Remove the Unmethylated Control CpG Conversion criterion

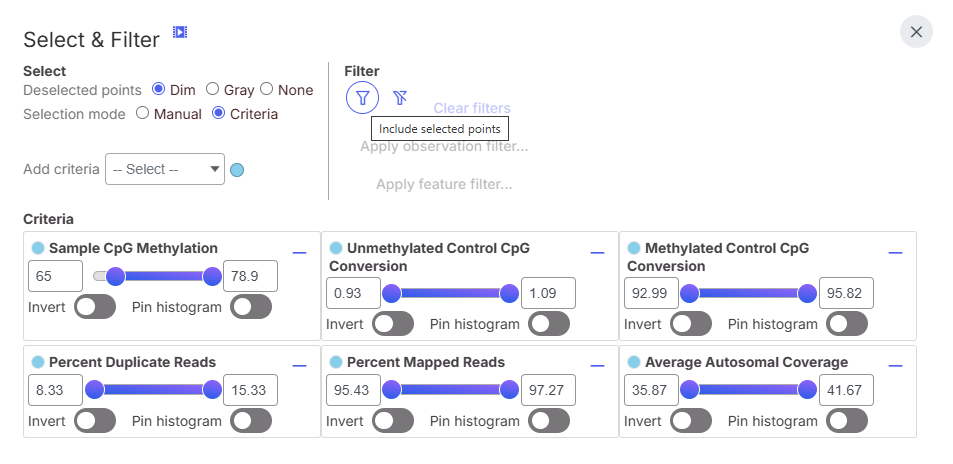tap(597, 253)
